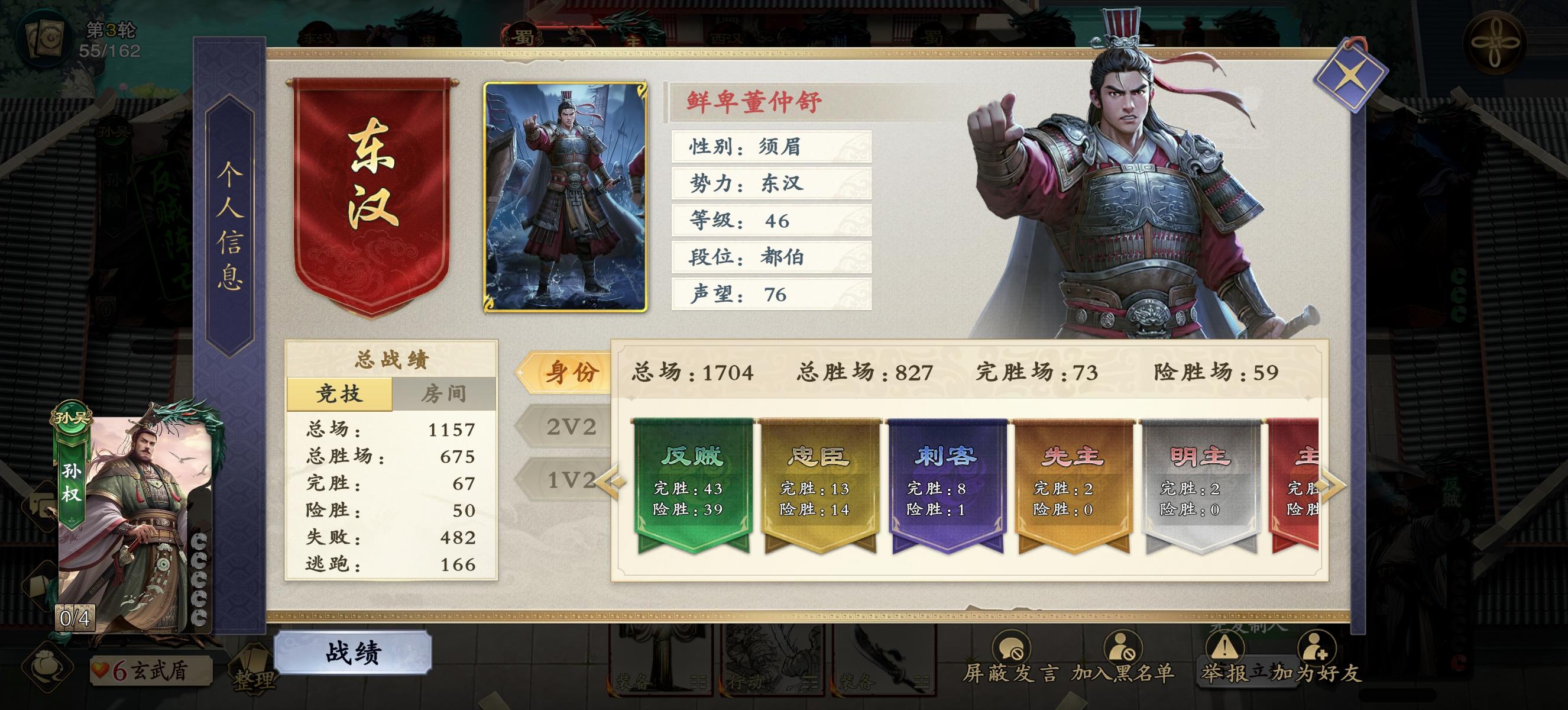Click the 反贼 green identity banner
The height and width of the screenshot is (710, 1568).
pos(692,485)
